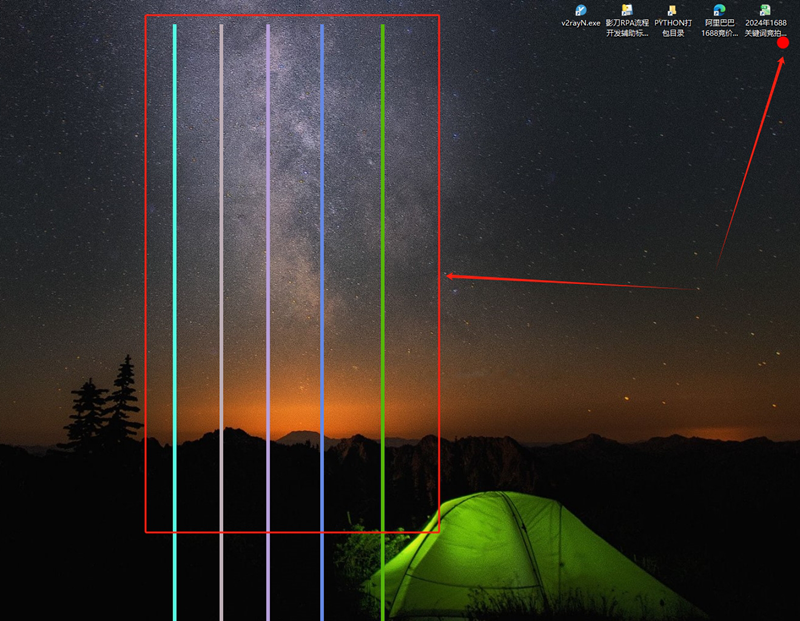Click the 阿里巴巴1688竞价 label text
800x621 pixels.
[x=719, y=28]
